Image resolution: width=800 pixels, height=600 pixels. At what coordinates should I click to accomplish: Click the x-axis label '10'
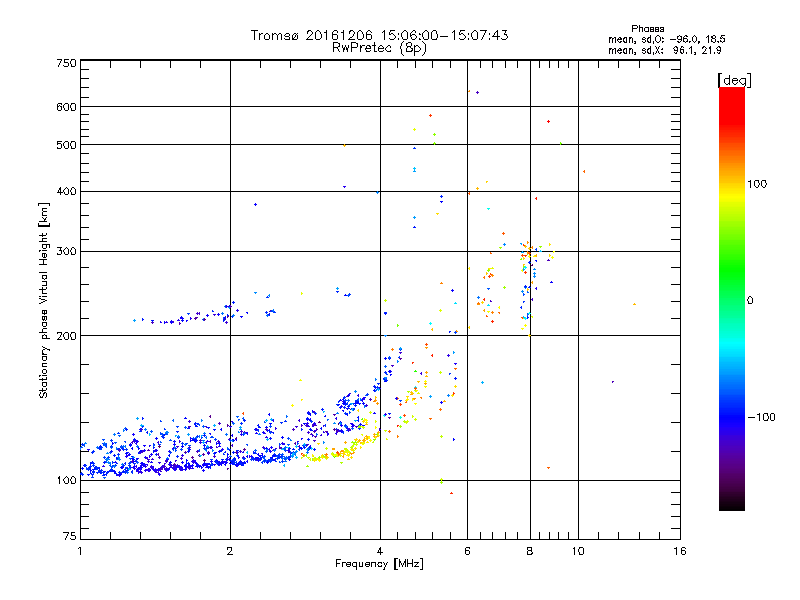[x=578, y=551]
